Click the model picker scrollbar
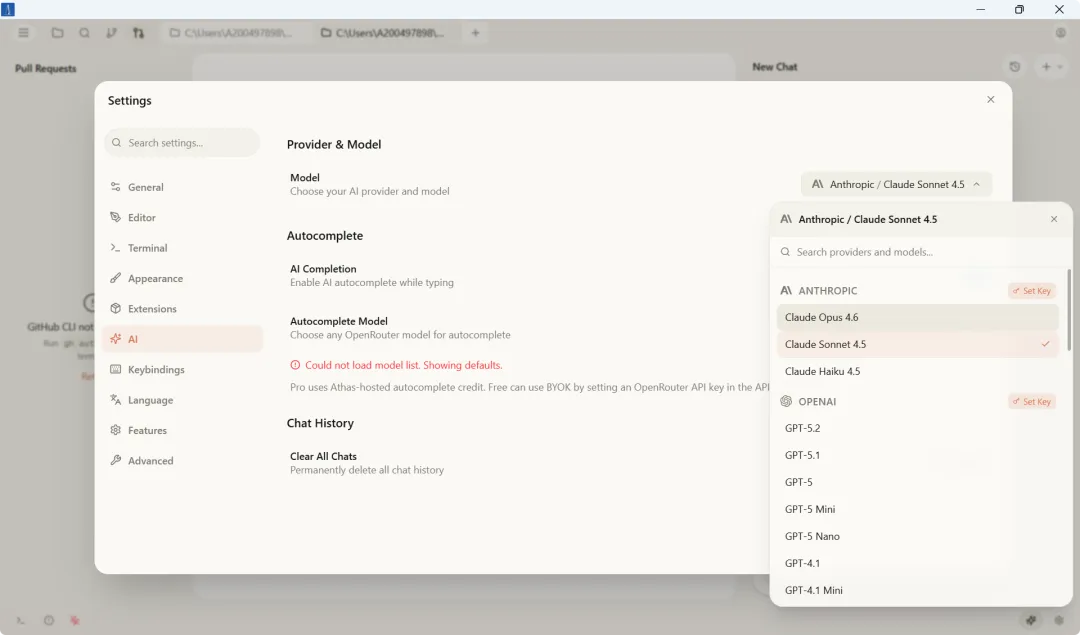 coord(1068,310)
